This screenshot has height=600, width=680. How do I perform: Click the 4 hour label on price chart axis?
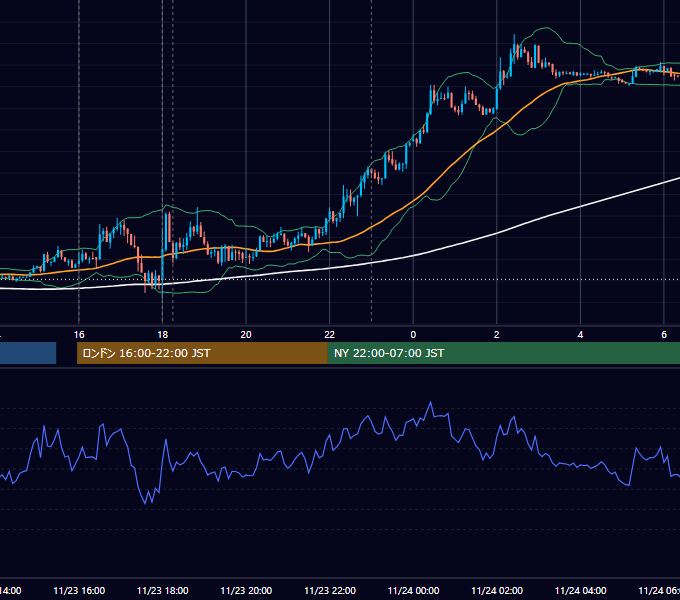580,335
